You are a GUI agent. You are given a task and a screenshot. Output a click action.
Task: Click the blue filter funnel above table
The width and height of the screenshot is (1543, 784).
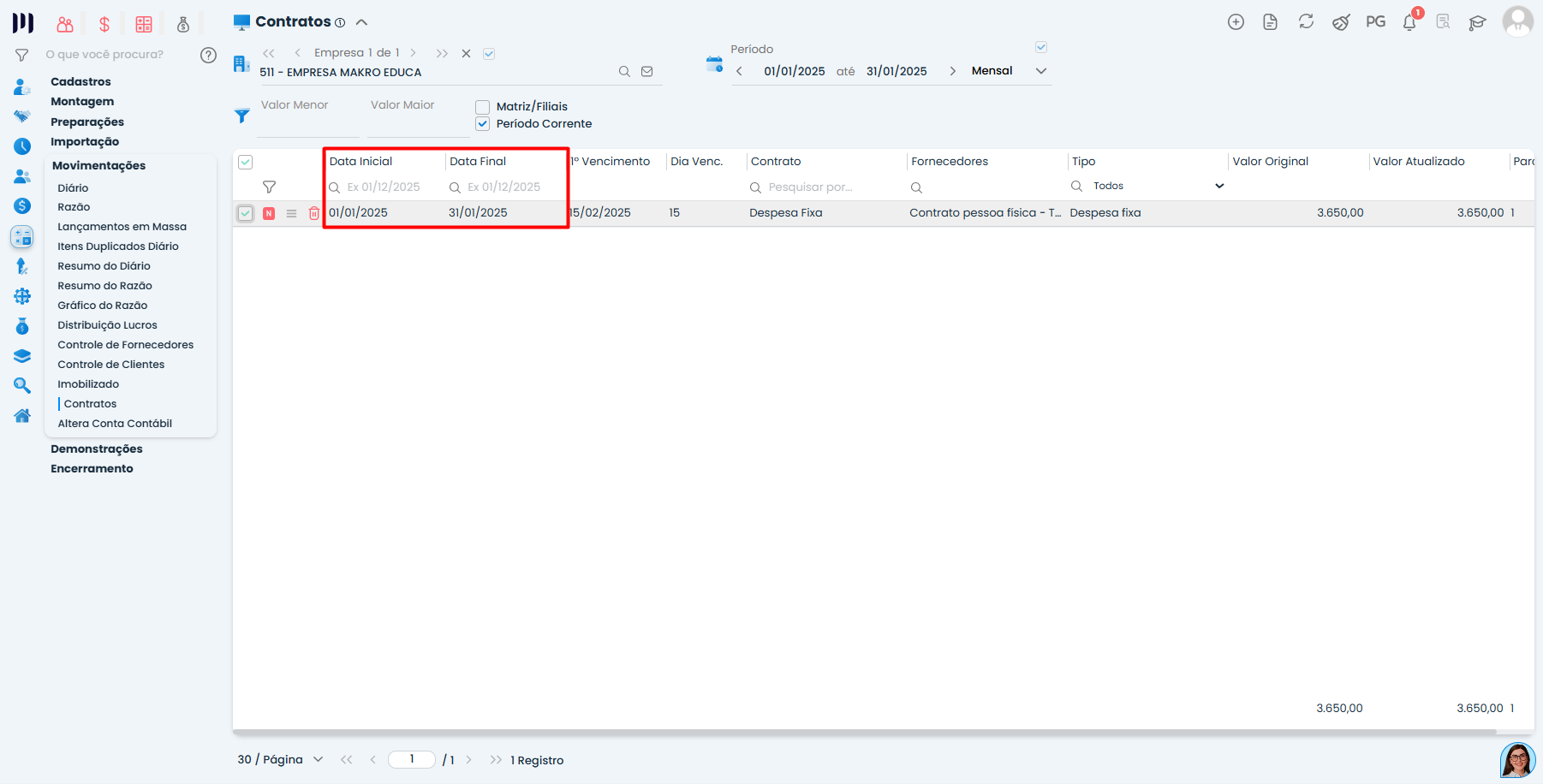point(242,116)
